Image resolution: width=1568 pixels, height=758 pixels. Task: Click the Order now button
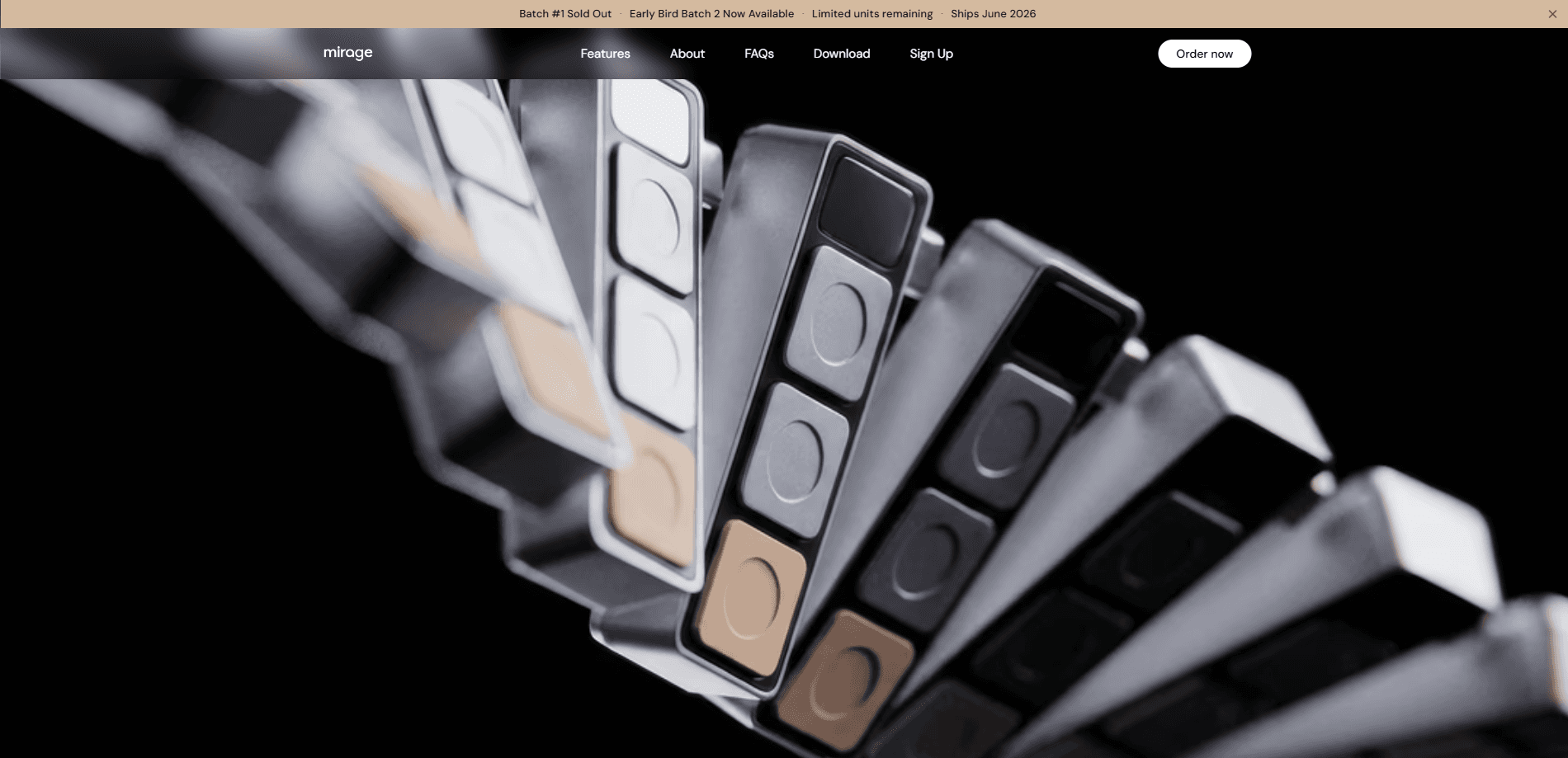coord(1204,54)
